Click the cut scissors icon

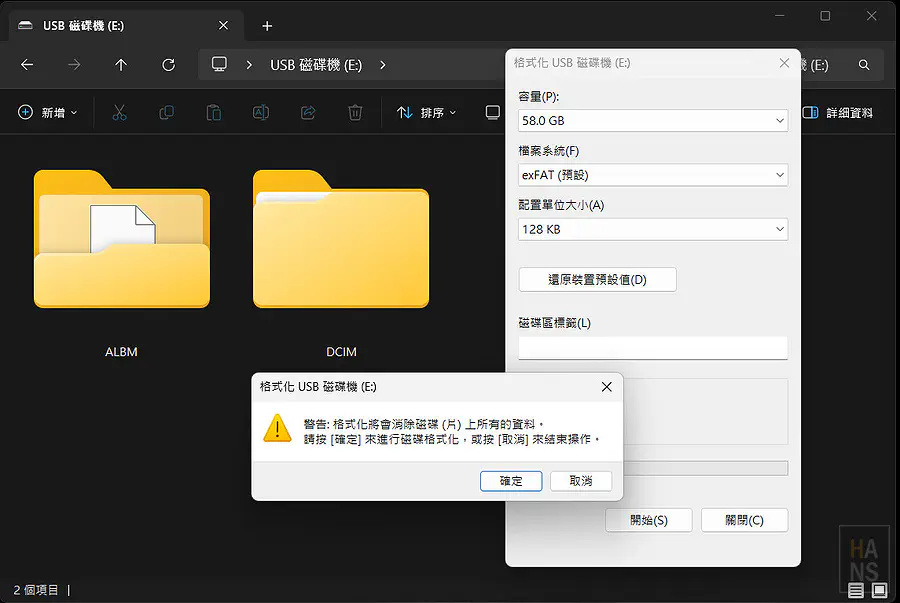click(x=120, y=113)
